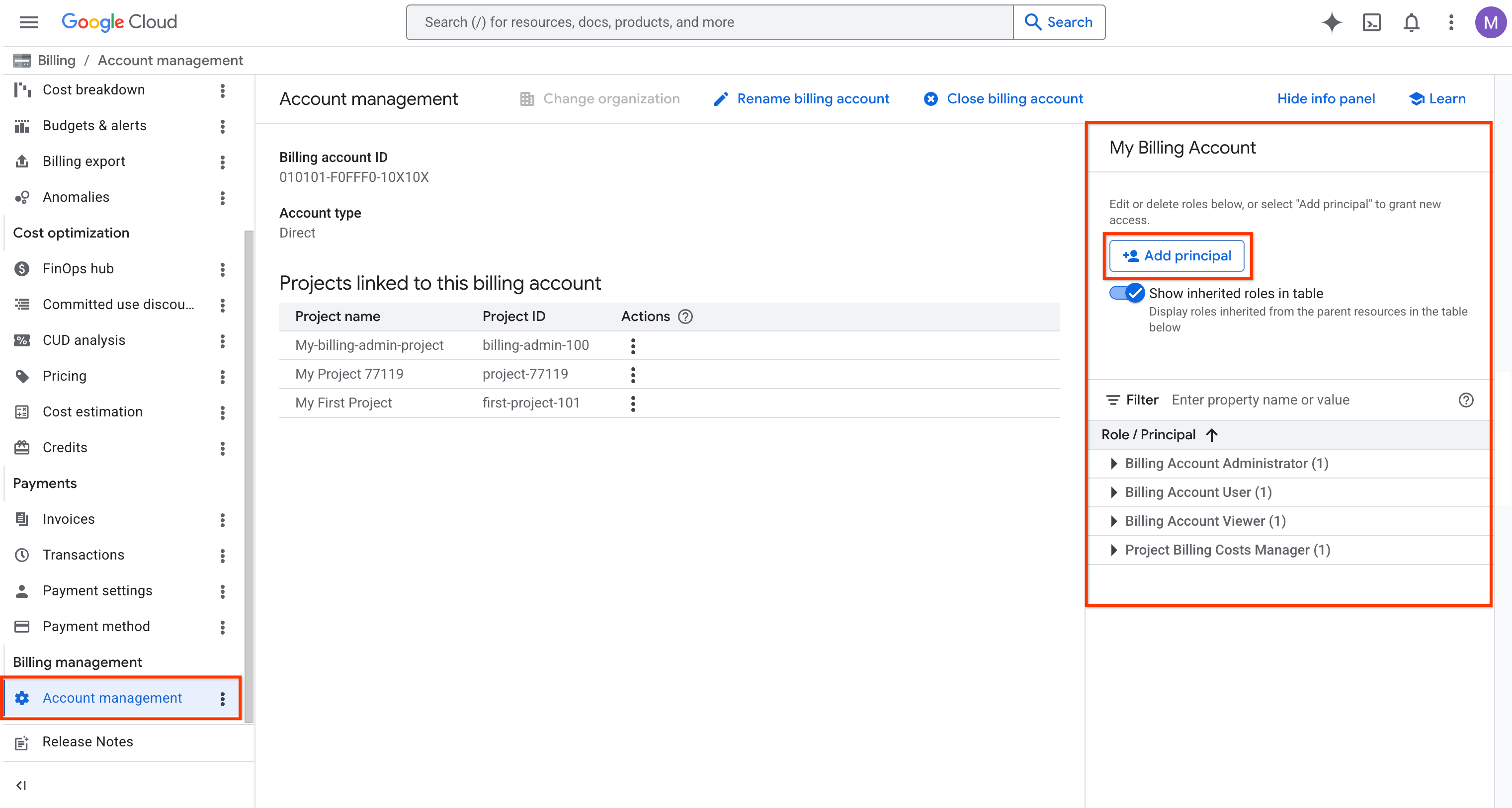Toggle Show inherited roles in table

coord(1126,293)
